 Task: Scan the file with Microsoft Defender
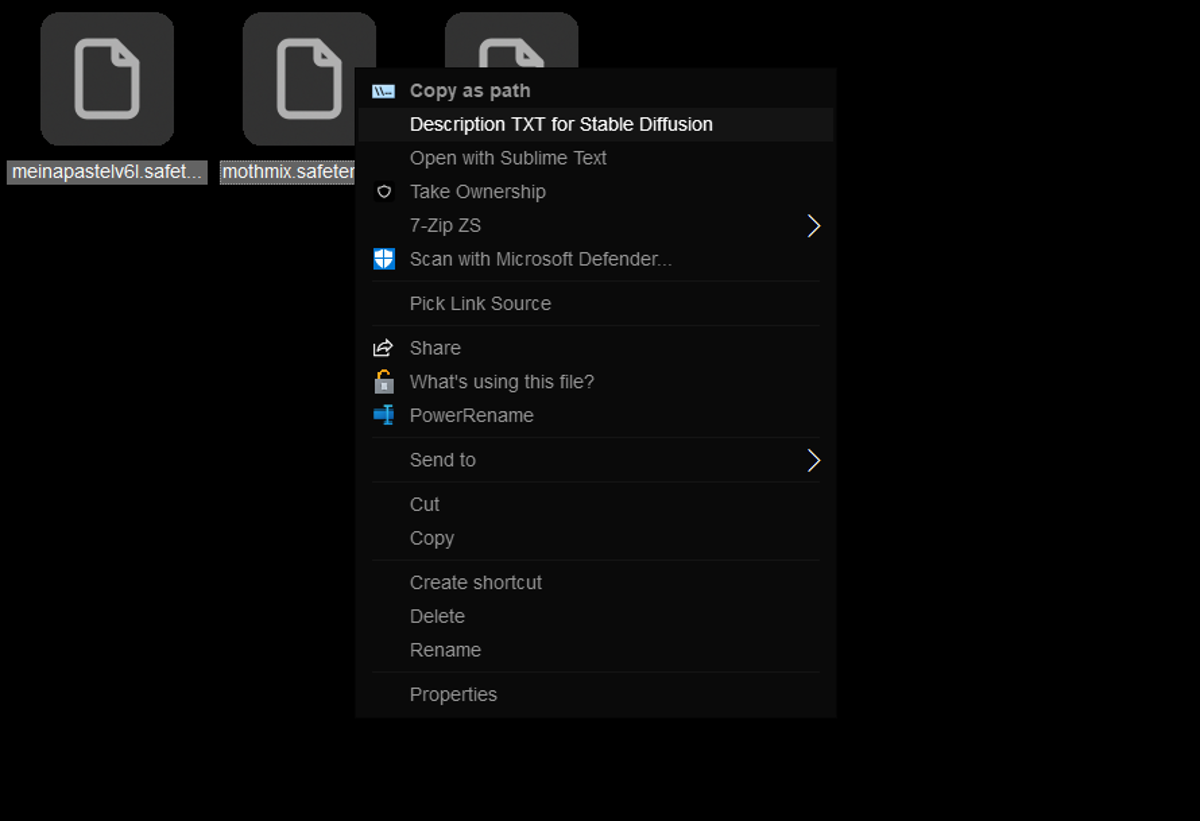coord(540,258)
